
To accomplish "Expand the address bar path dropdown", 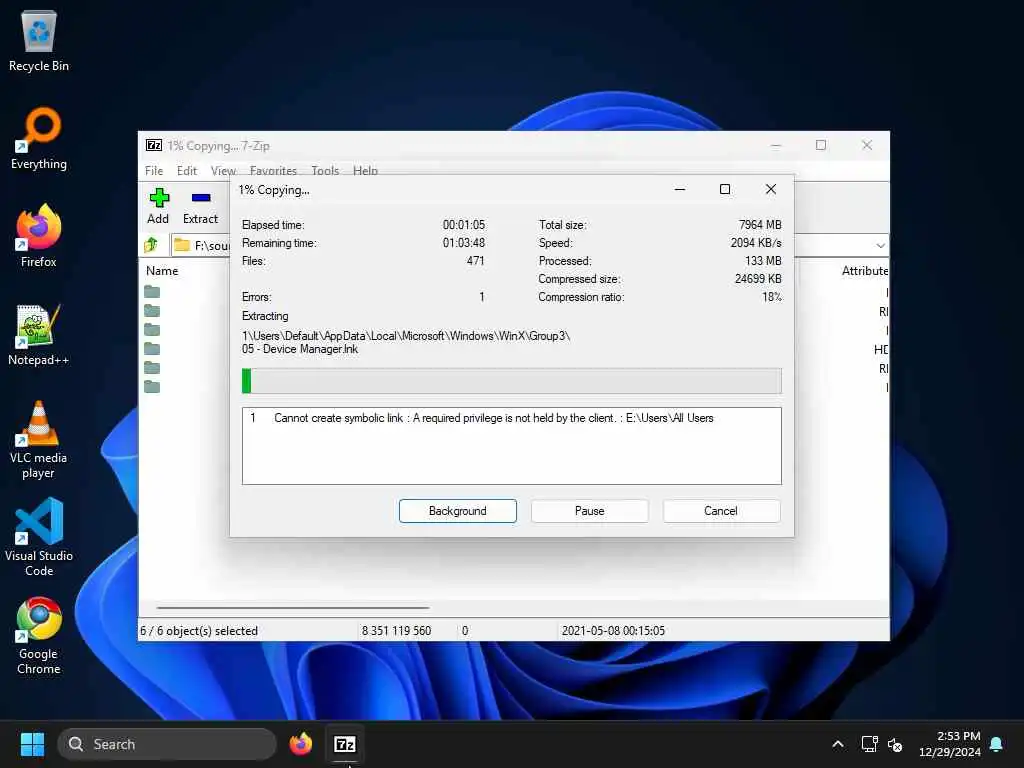I will pyautogui.click(x=880, y=245).
